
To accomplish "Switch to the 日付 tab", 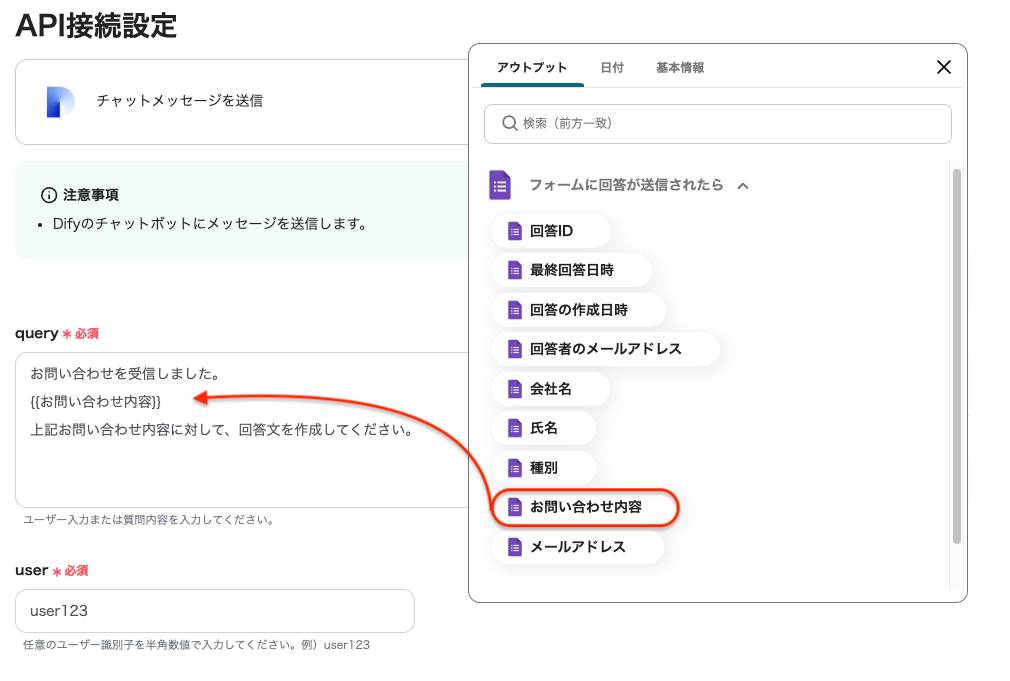I will pyautogui.click(x=612, y=68).
